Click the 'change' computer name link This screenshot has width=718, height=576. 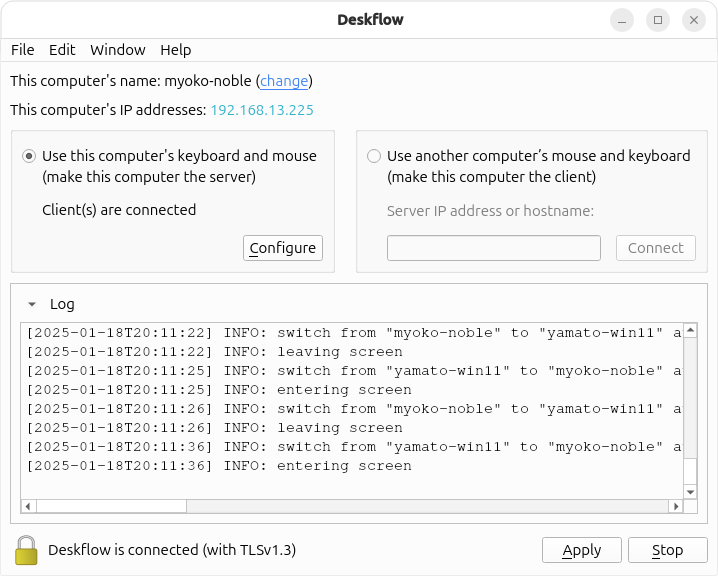coord(284,81)
